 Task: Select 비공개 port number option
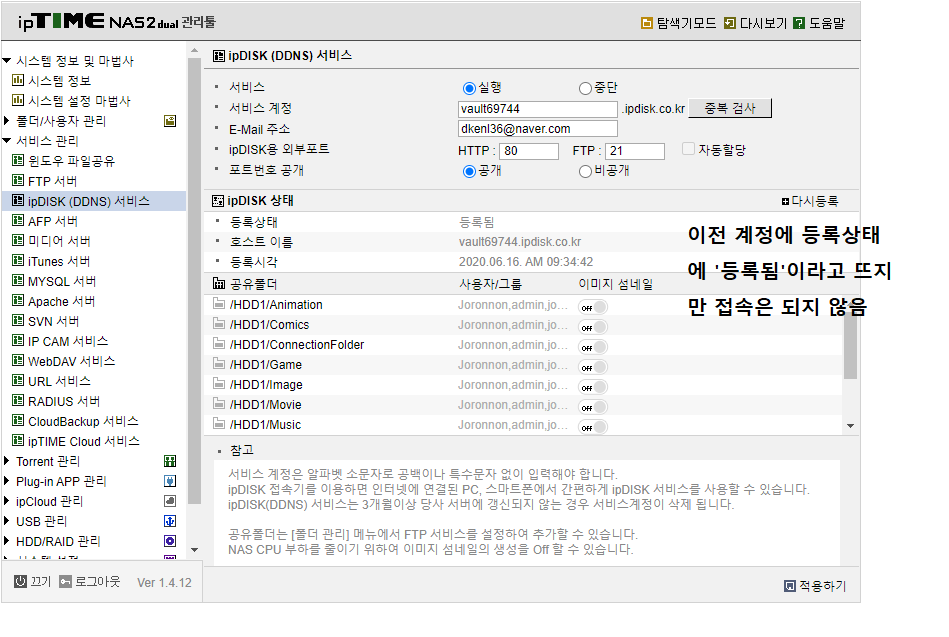tap(585, 171)
